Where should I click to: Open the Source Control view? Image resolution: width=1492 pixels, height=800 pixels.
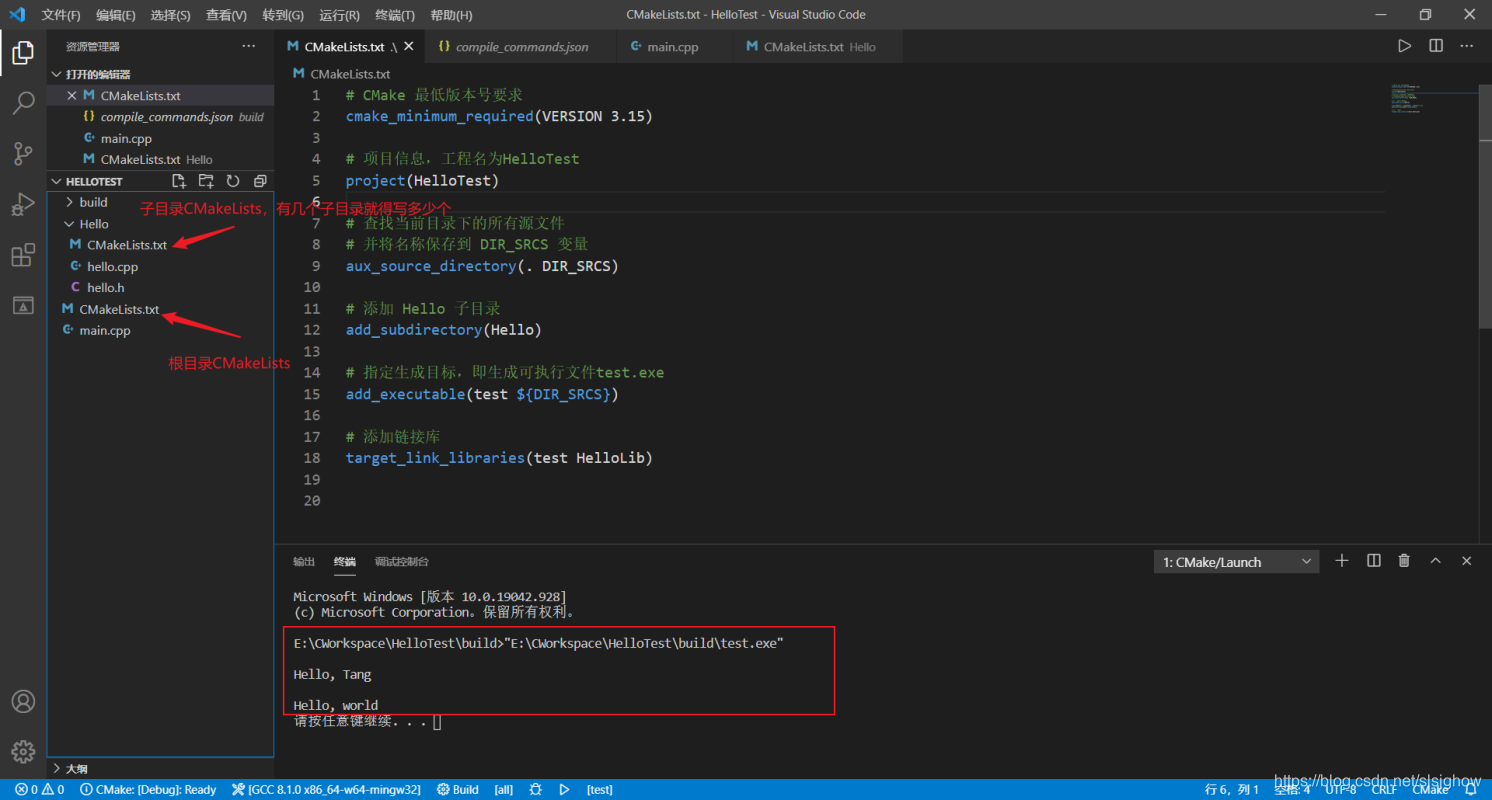(23, 153)
